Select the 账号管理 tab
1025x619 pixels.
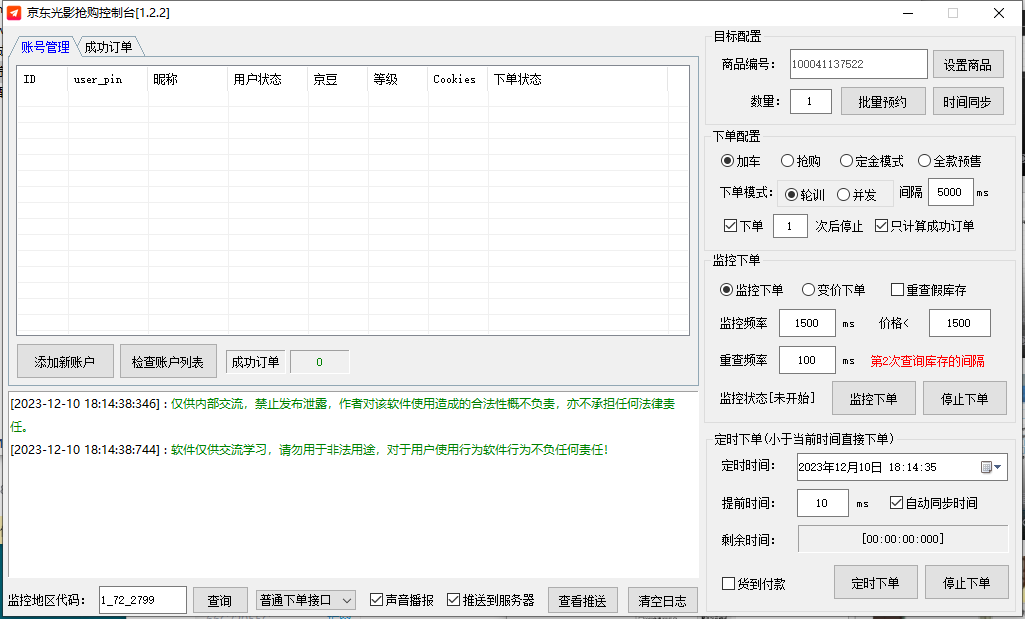click(45, 47)
